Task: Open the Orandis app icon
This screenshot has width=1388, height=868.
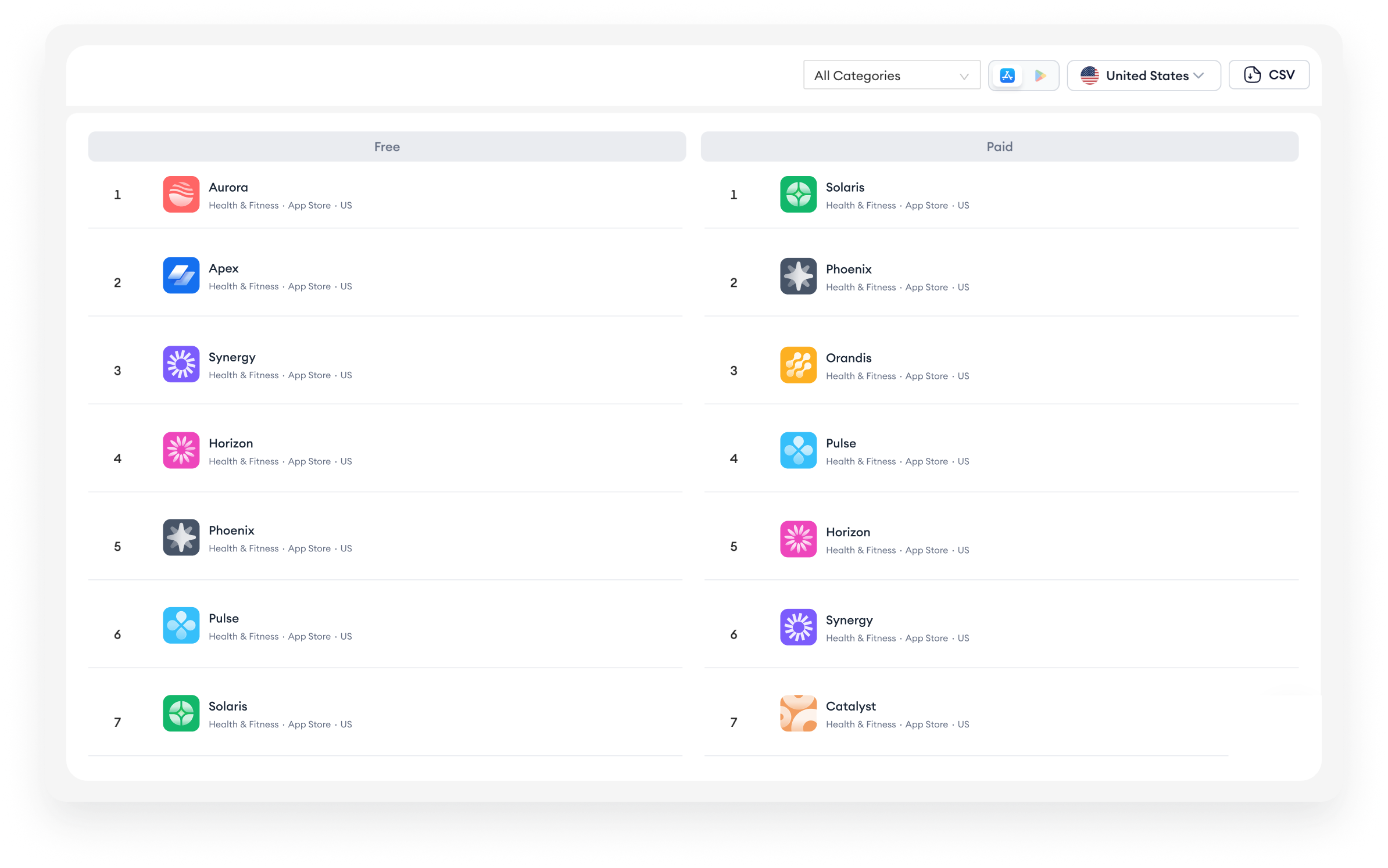Action: tap(798, 365)
